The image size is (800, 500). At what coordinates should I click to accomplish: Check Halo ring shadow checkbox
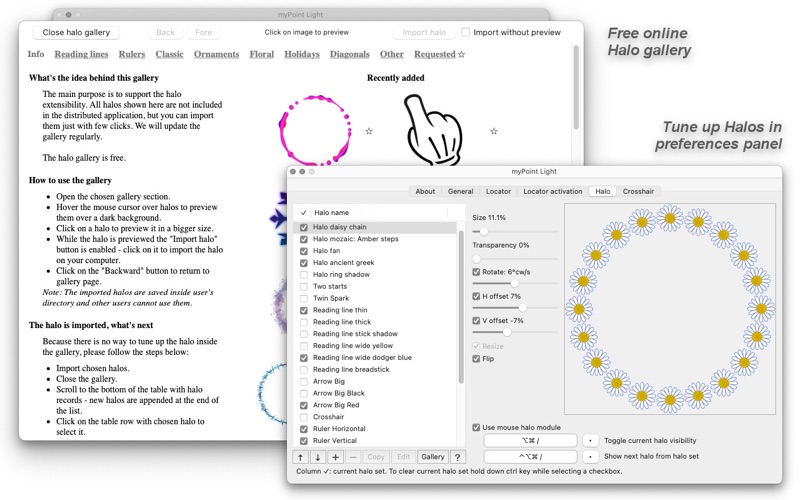[x=304, y=274]
